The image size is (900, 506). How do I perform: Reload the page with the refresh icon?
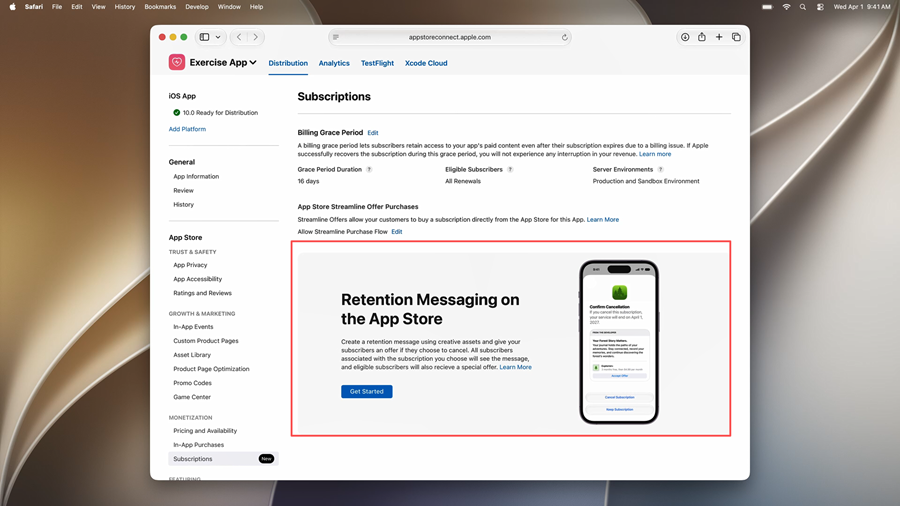click(x=565, y=37)
